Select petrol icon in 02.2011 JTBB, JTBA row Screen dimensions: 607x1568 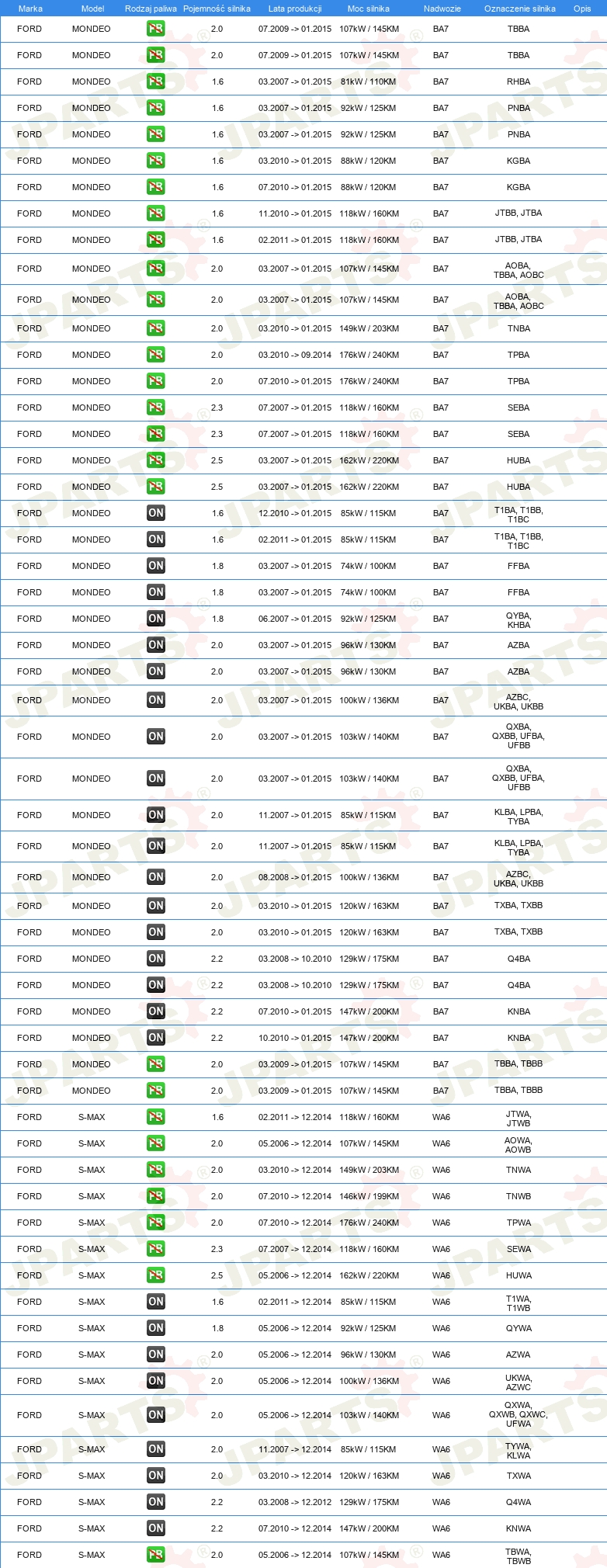coord(156,240)
